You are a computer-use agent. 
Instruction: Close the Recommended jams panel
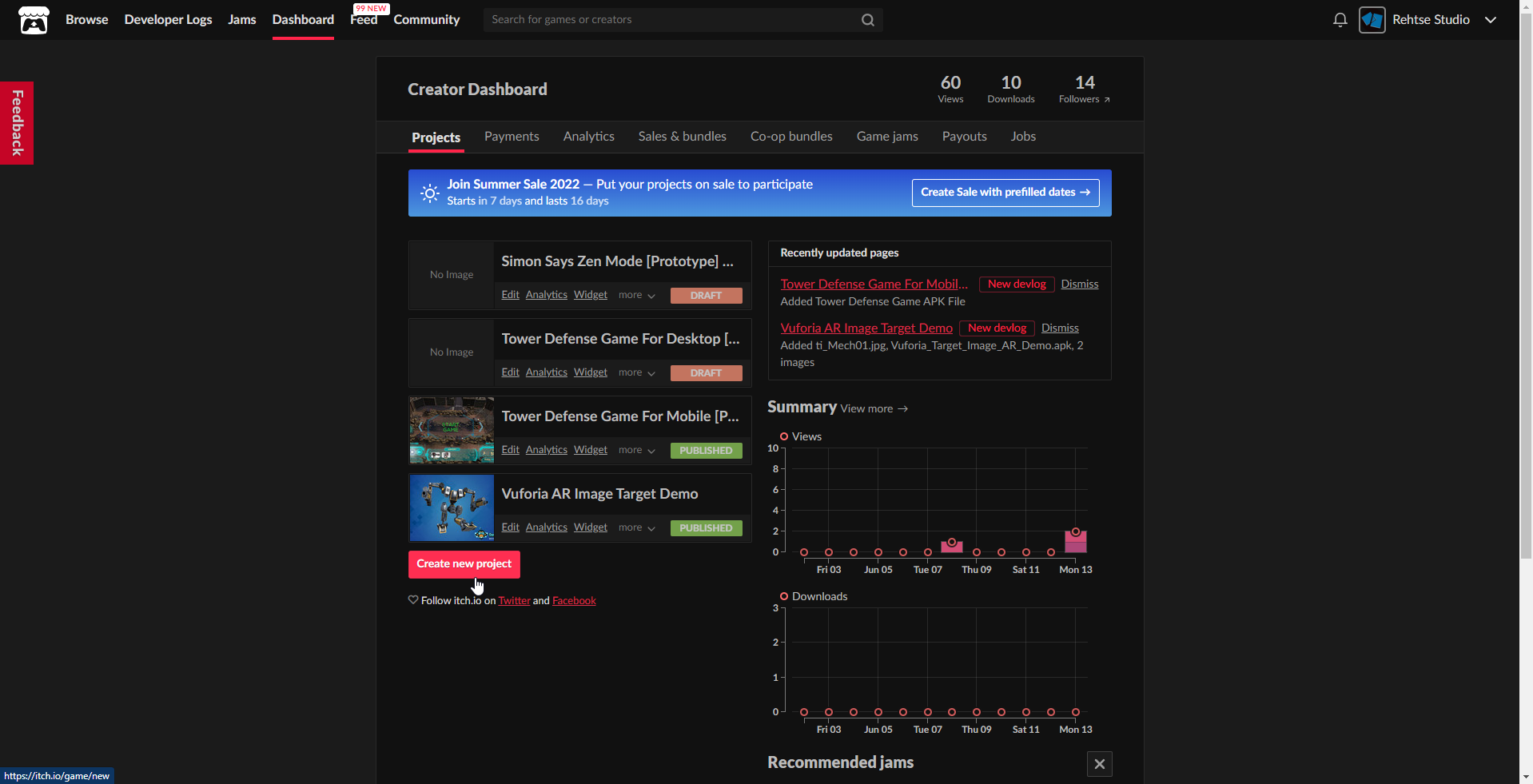click(1100, 764)
